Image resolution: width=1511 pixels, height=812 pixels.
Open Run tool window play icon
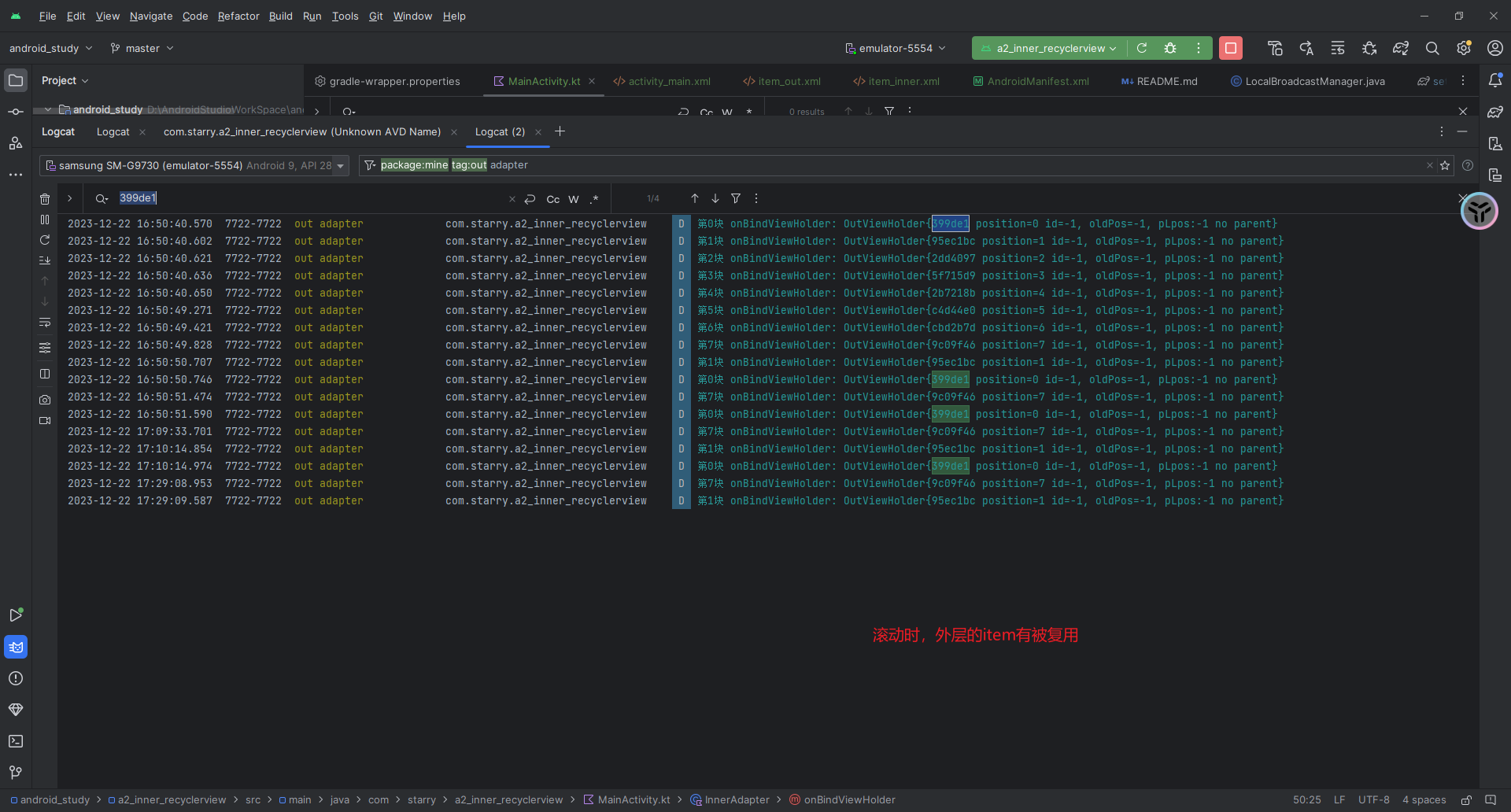coord(16,615)
